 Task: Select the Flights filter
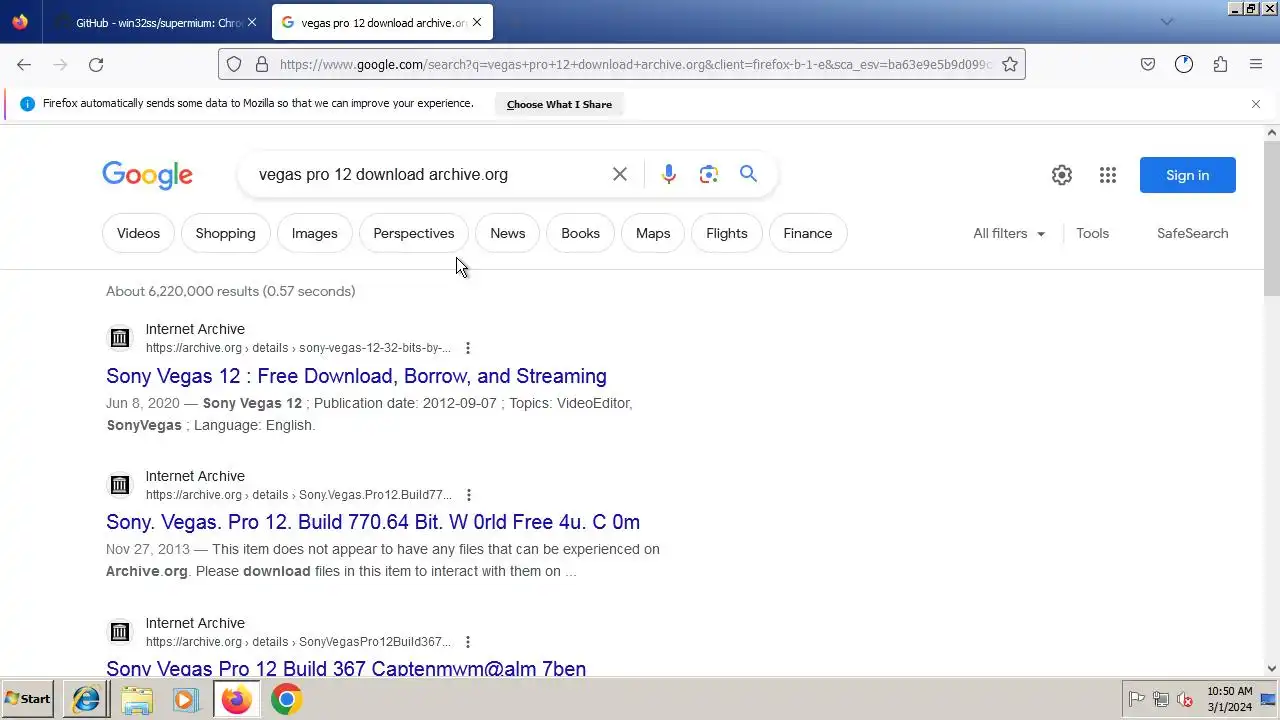tap(726, 233)
